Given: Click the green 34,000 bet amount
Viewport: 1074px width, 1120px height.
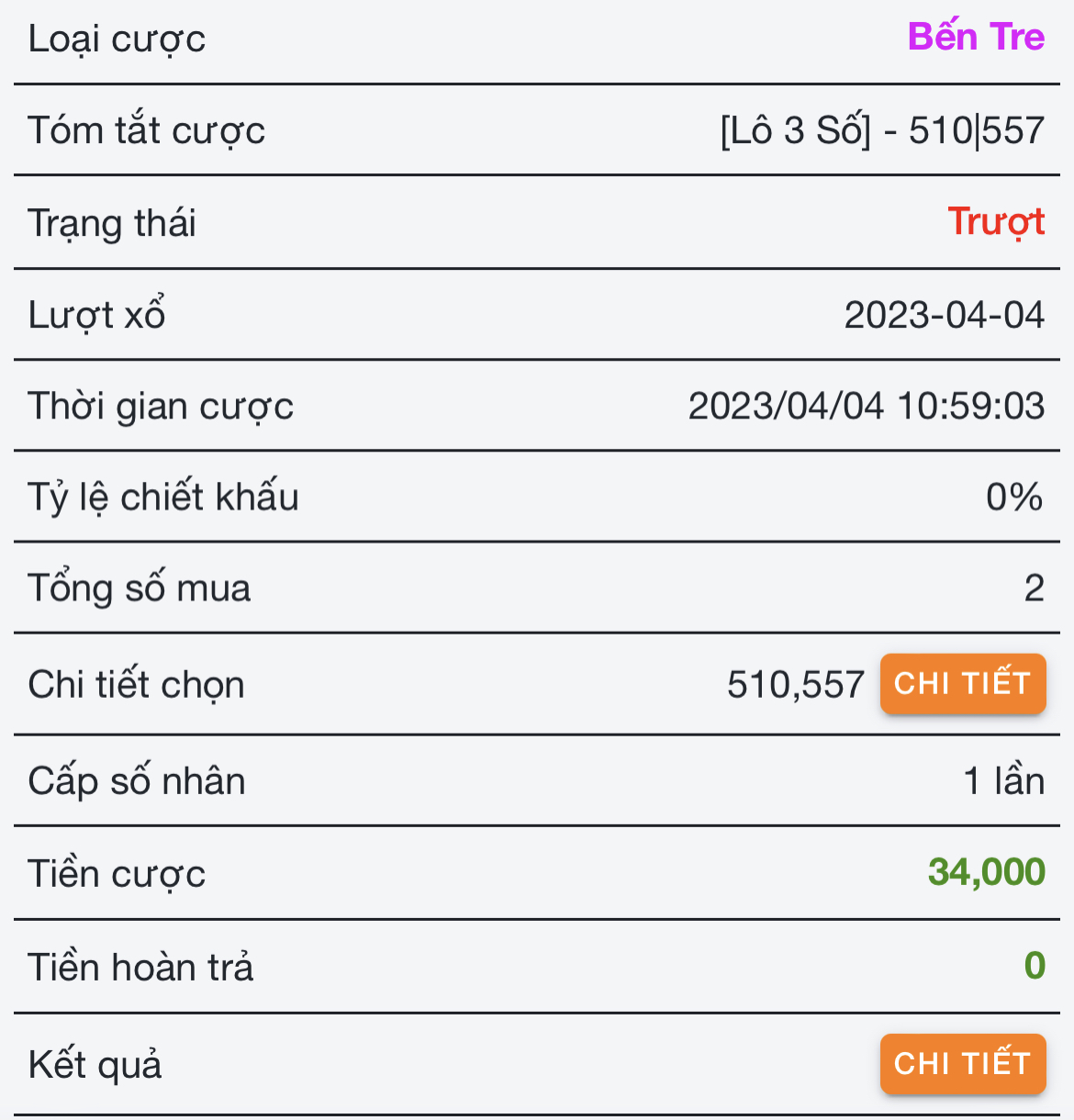Looking at the screenshot, I should tap(986, 872).
